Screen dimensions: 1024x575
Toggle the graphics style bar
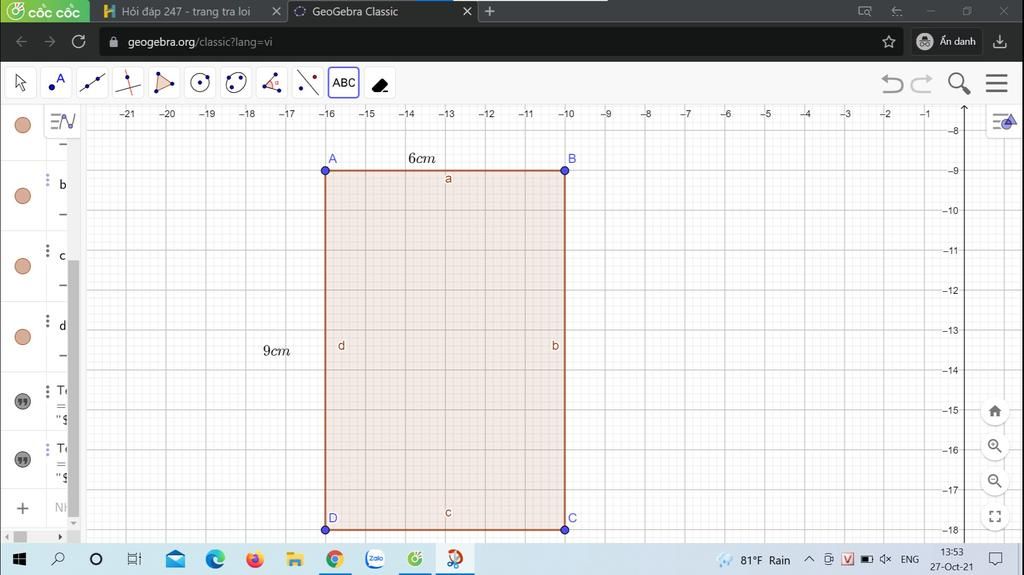[1004, 122]
